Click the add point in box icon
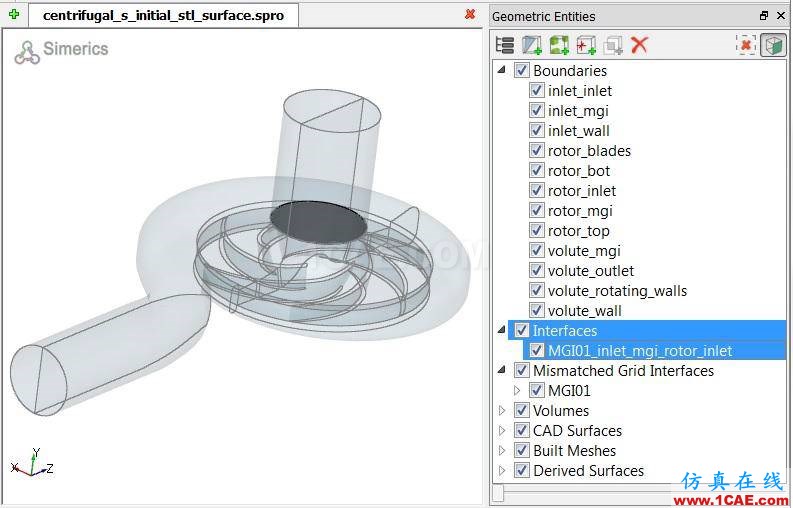Screen dimensions: 793x508 click(x=586, y=45)
